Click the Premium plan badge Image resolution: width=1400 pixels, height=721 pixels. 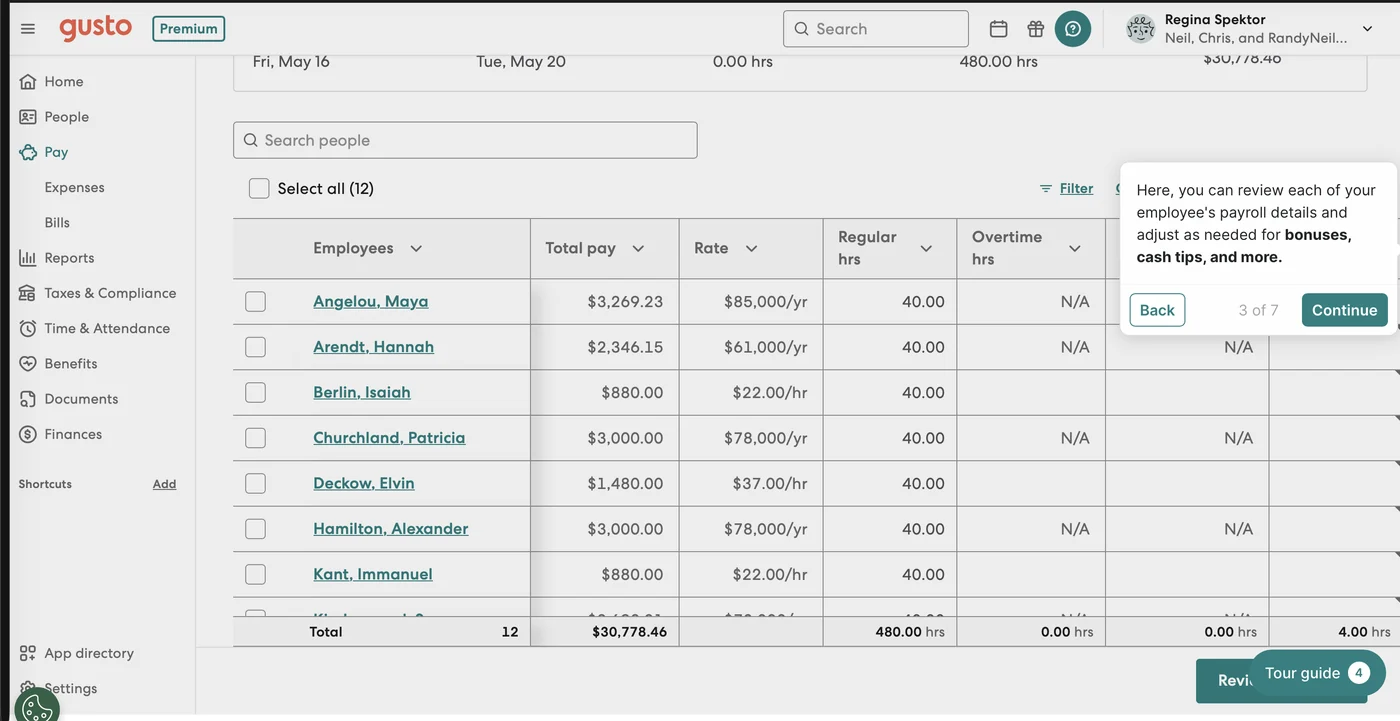point(189,29)
